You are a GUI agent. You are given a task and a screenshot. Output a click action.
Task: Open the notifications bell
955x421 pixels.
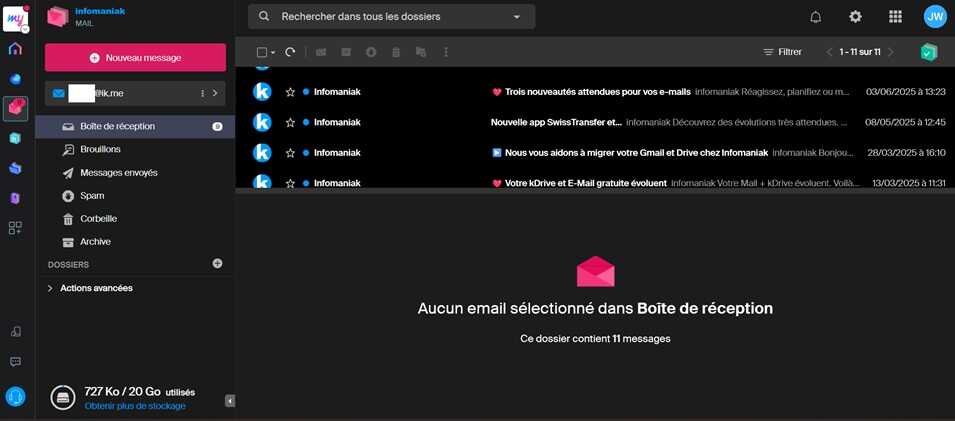pyautogui.click(x=816, y=16)
